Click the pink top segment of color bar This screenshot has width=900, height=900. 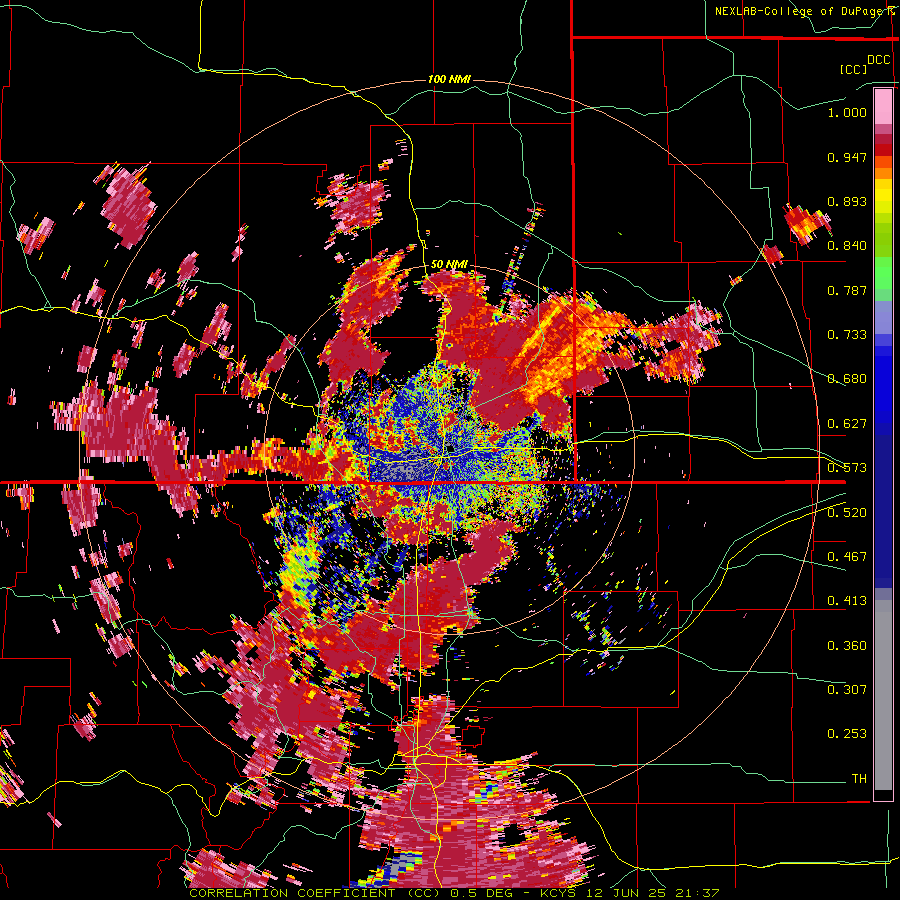883,106
